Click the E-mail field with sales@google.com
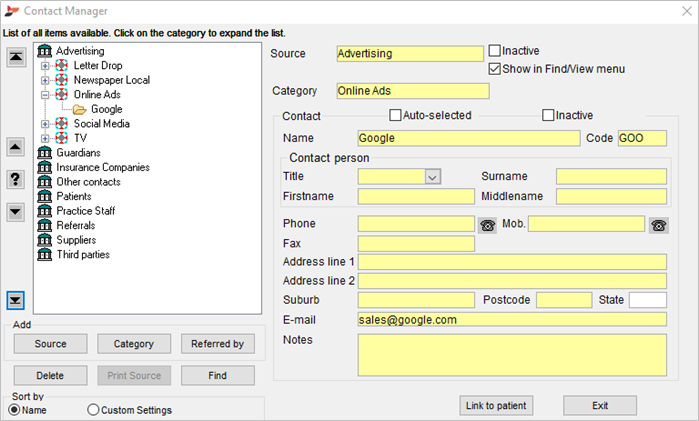Image resolution: width=699 pixels, height=421 pixels. coord(512,320)
